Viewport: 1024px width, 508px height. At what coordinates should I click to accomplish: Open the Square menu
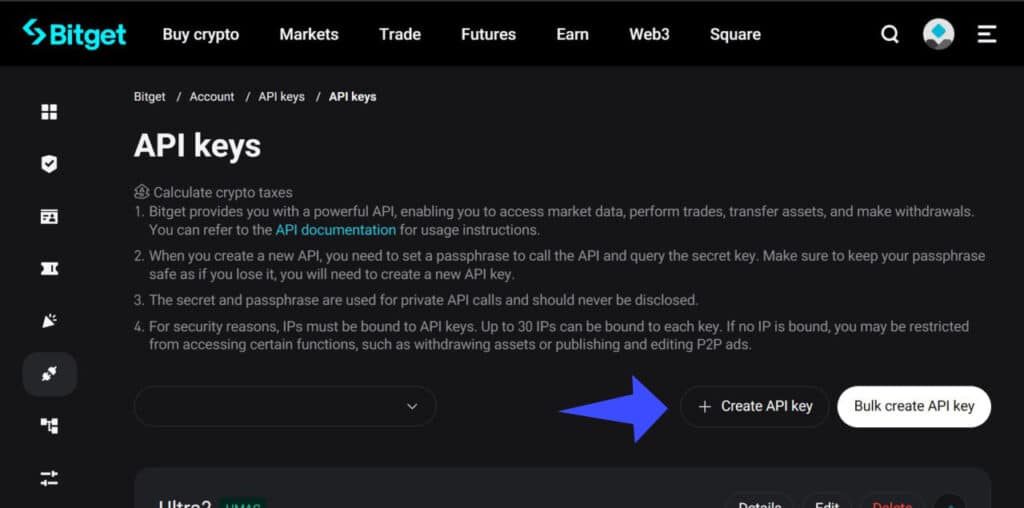pyautogui.click(x=735, y=34)
